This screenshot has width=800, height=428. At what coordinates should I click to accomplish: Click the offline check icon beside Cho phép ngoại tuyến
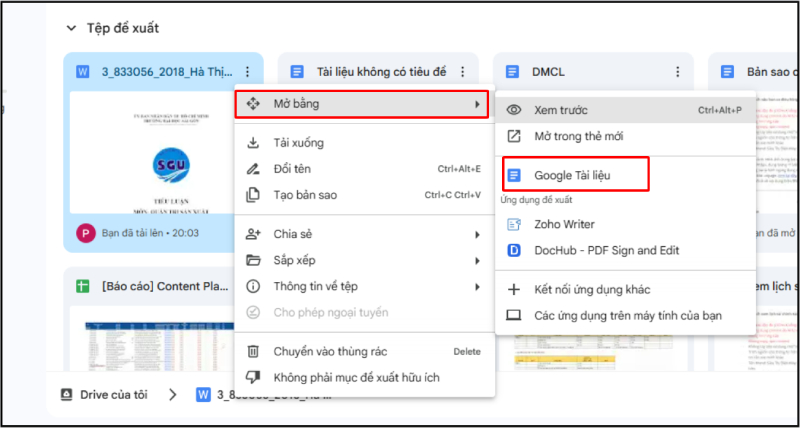253,313
